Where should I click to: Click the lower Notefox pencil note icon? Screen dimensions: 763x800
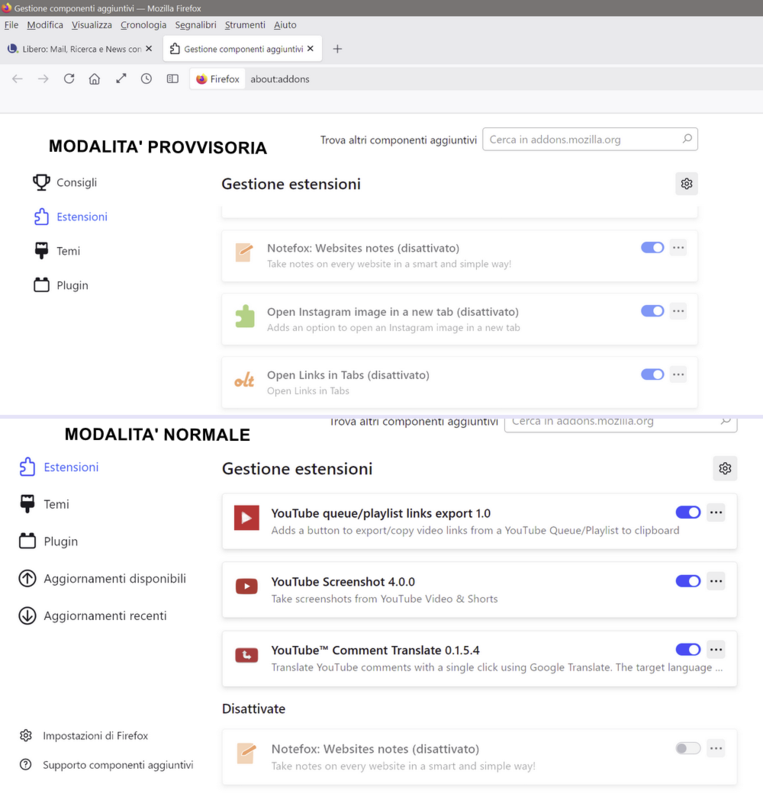(x=247, y=754)
